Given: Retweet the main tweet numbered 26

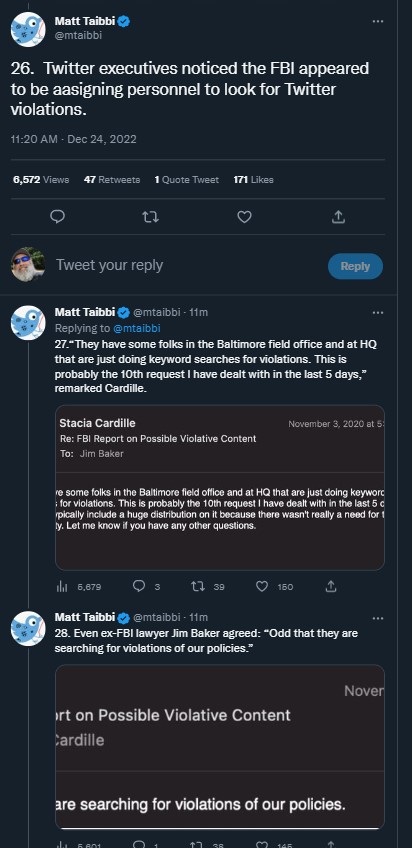Looking at the screenshot, I should click(x=150, y=217).
